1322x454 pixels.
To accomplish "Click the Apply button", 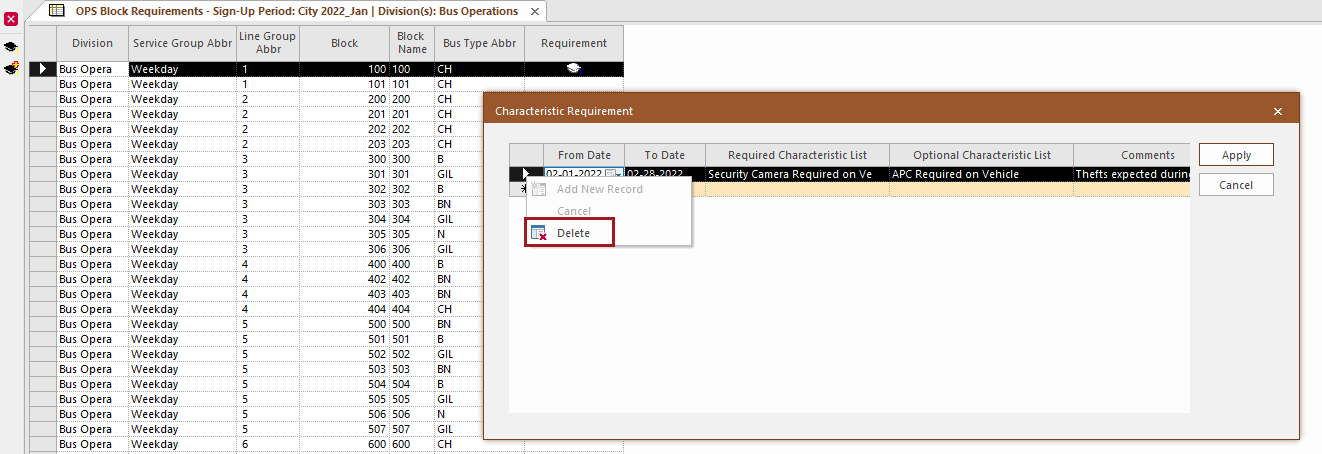I will tap(1236, 155).
